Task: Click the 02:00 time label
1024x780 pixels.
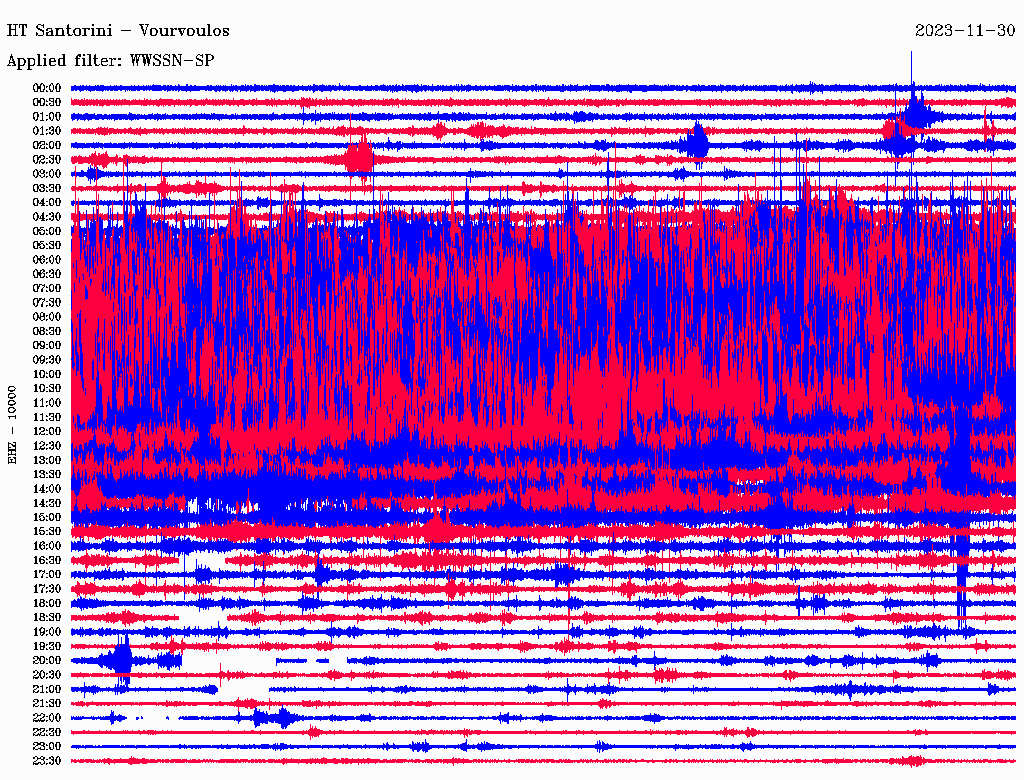Action: coord(47,145)
